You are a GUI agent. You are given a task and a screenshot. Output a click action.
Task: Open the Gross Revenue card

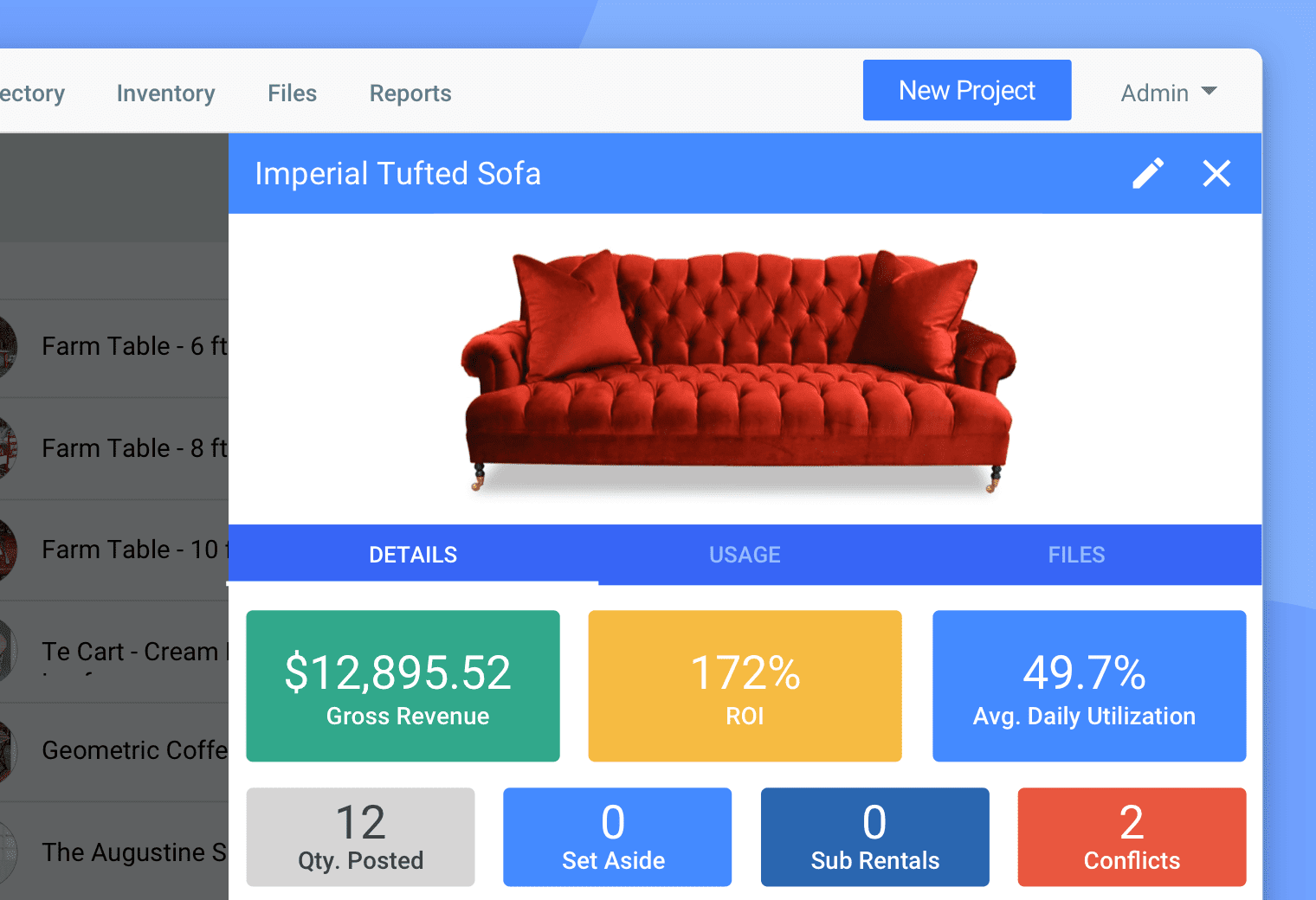pyautogui.click(x=403, y=686)
